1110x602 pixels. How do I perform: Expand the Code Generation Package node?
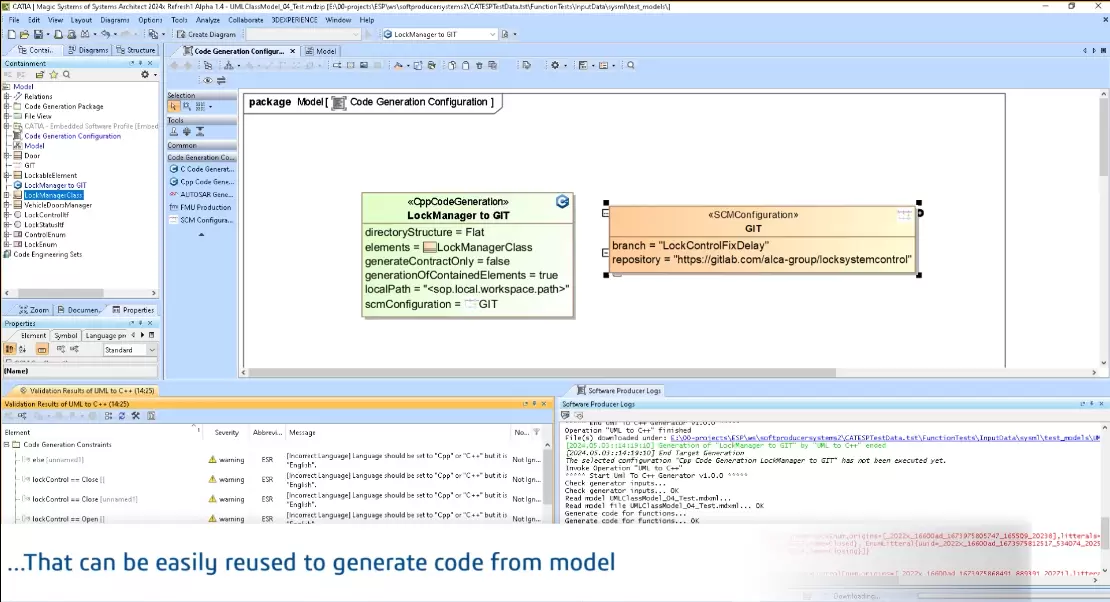click(7, 106)
